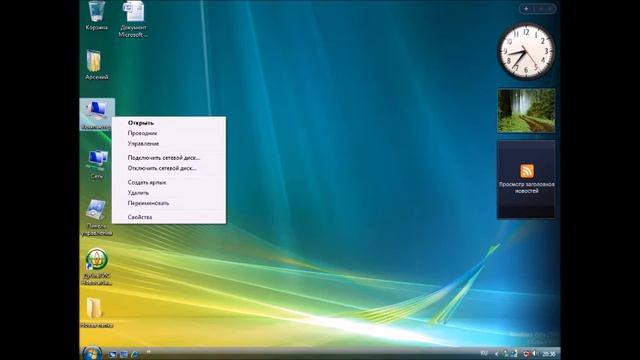
Task: Click the volume speaker tray icon
Action: 534,353
